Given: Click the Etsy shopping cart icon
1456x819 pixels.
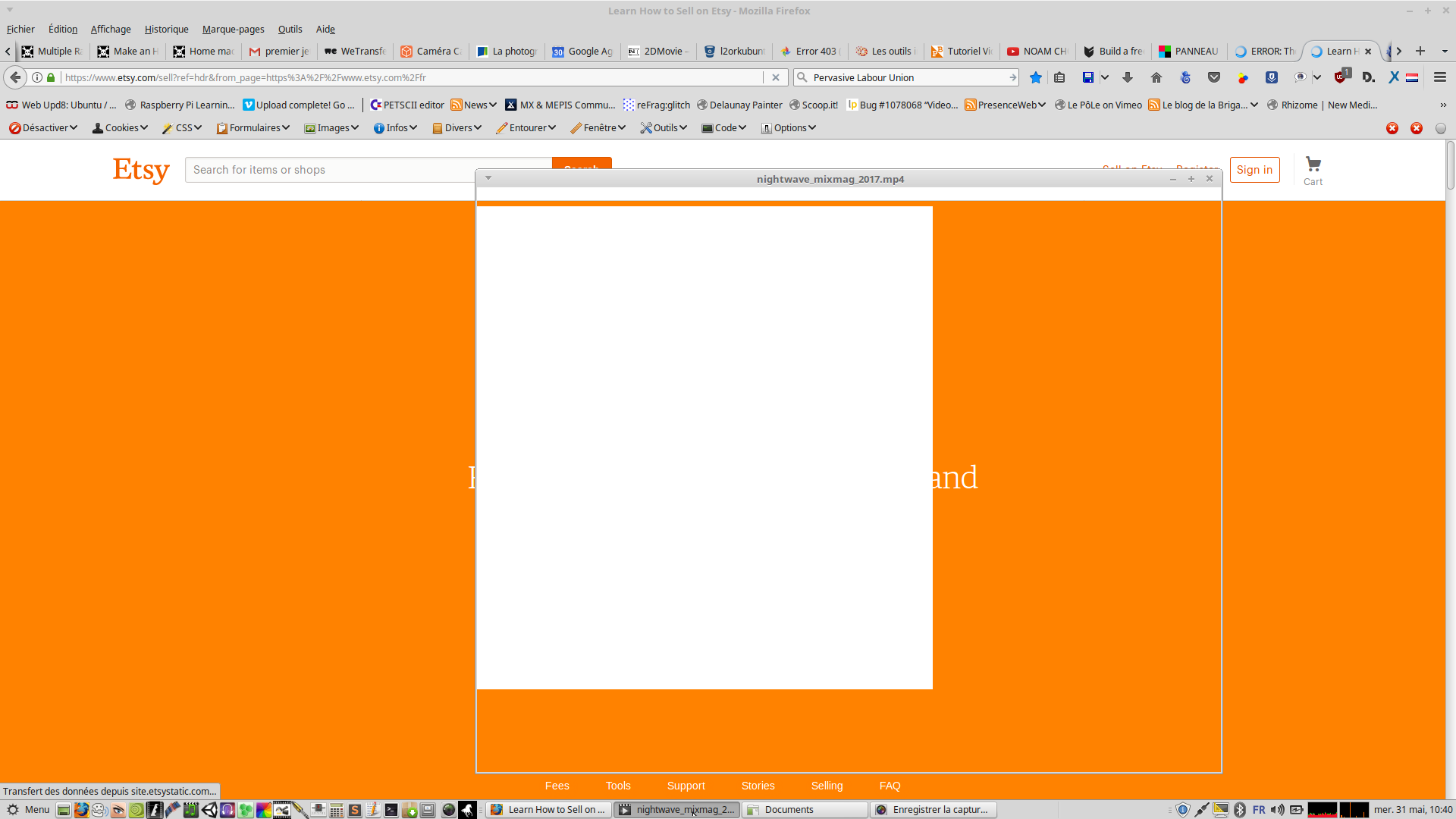Looking at the screenshot, I should (1313, 165).
